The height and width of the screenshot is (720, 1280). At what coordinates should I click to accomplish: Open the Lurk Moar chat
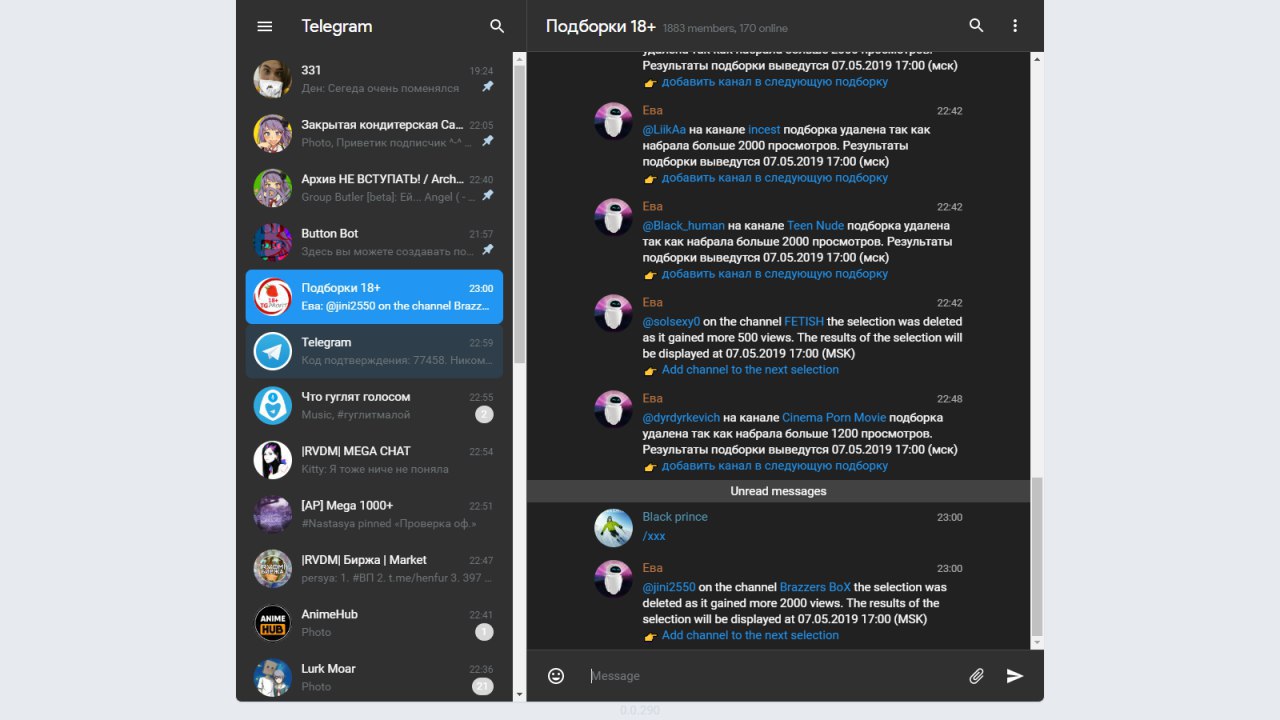click(374, 677)
